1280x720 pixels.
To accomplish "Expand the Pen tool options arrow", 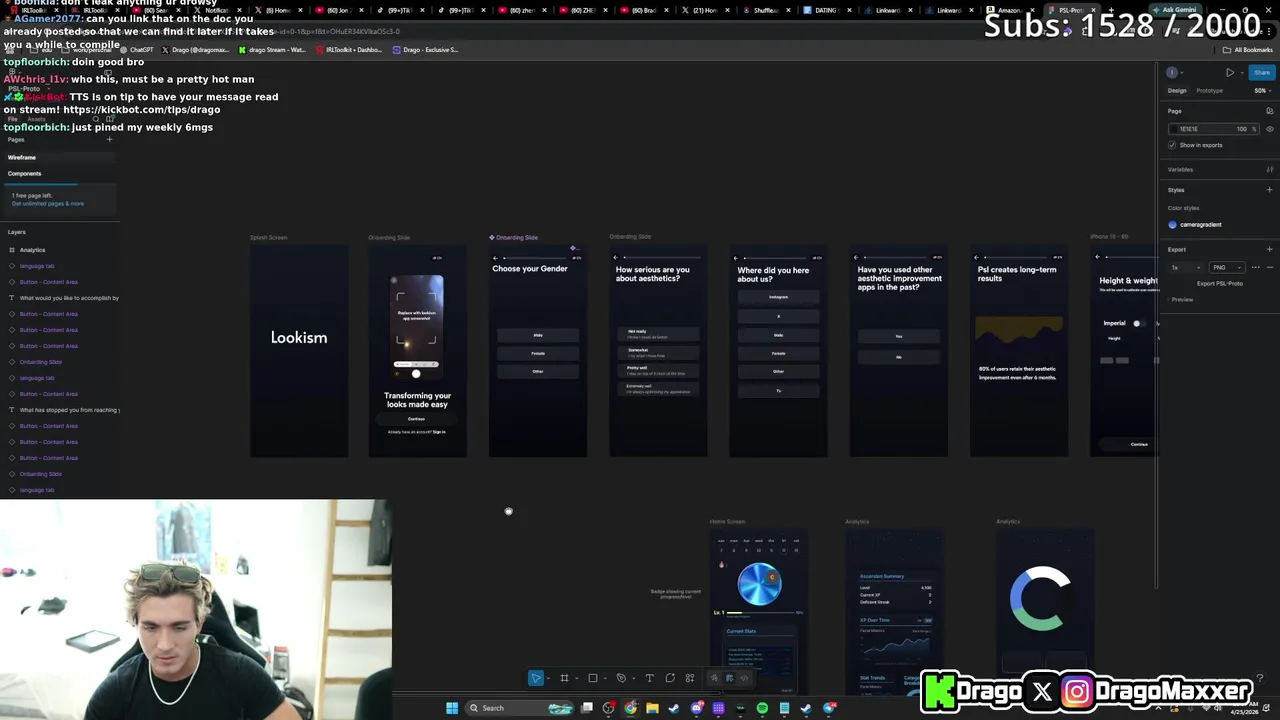I will [x=633, y=679].
